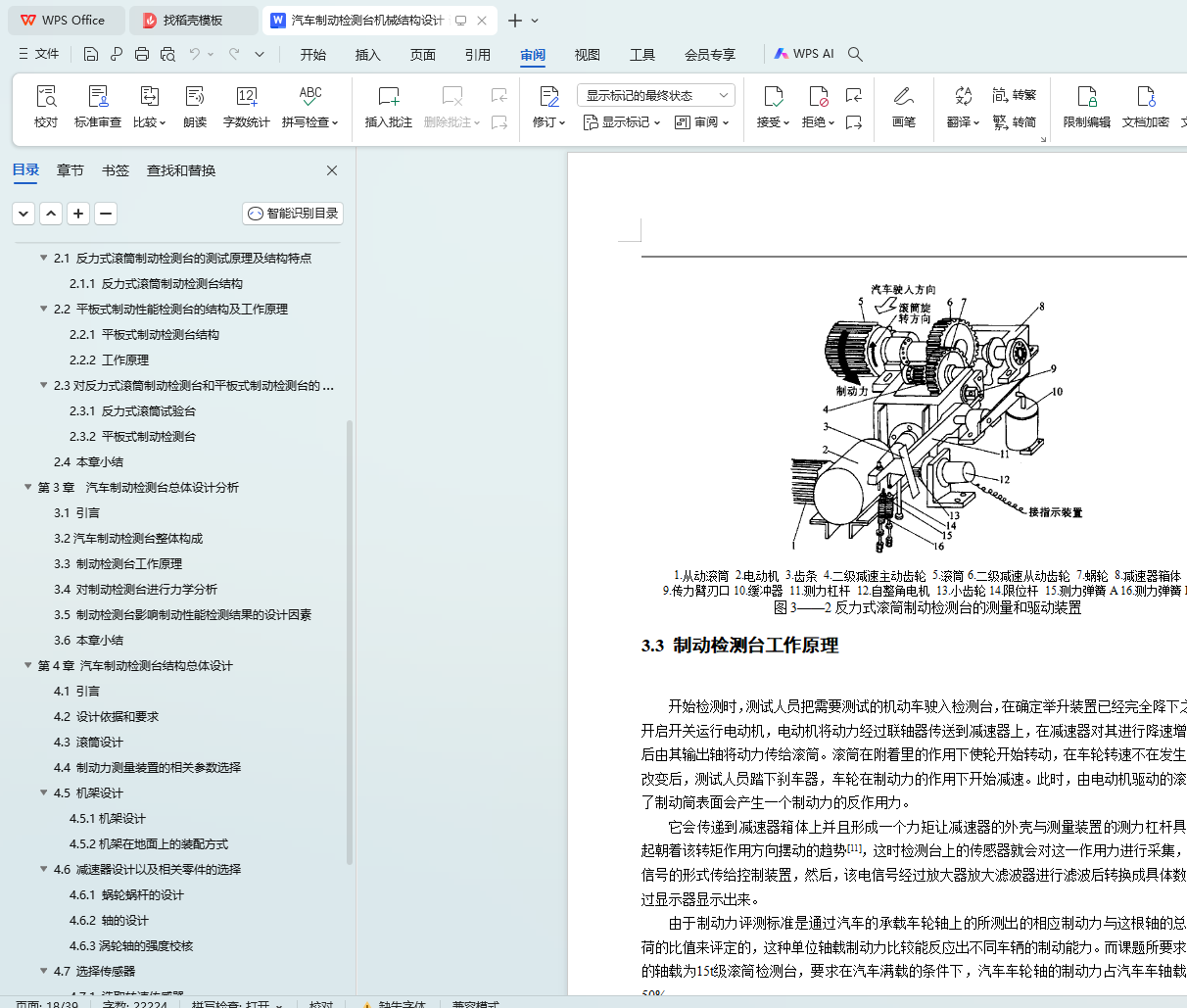Switch to the 插入 ribbon tab
The height and width of the screenshot is (1008, 1187).
[368, 55]
